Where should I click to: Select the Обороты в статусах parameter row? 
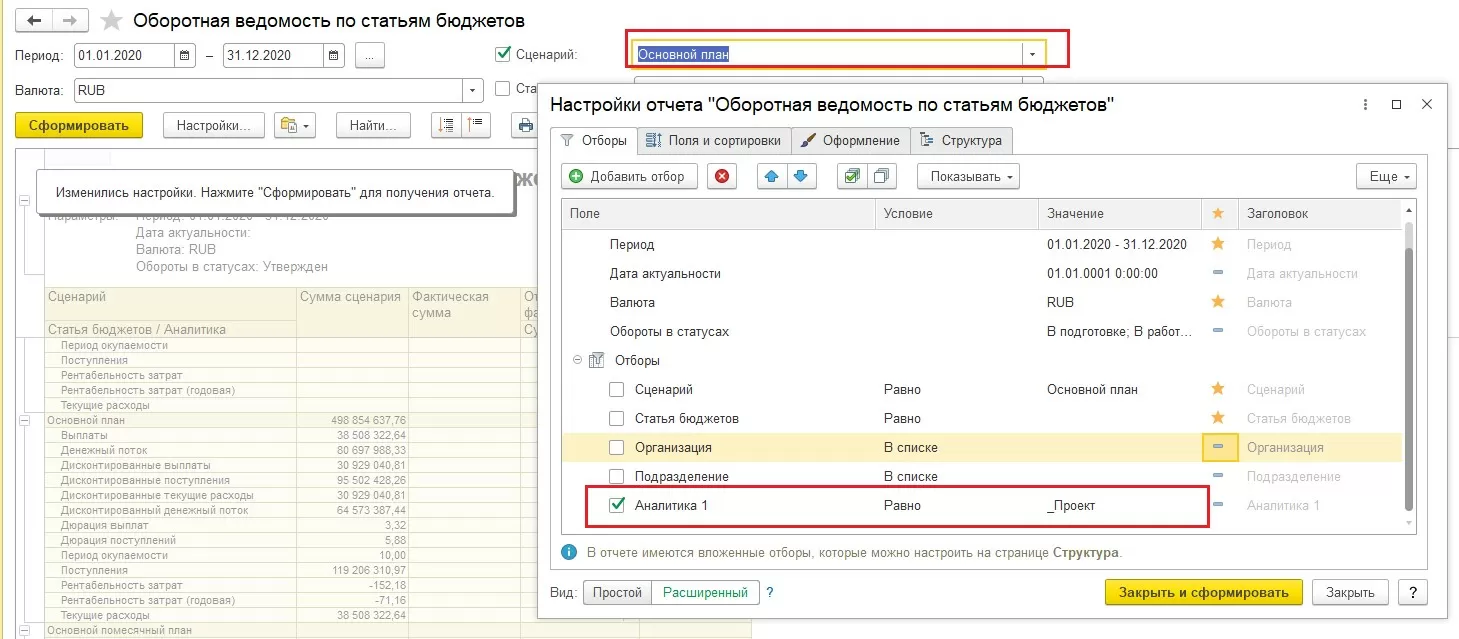(983, 331)
